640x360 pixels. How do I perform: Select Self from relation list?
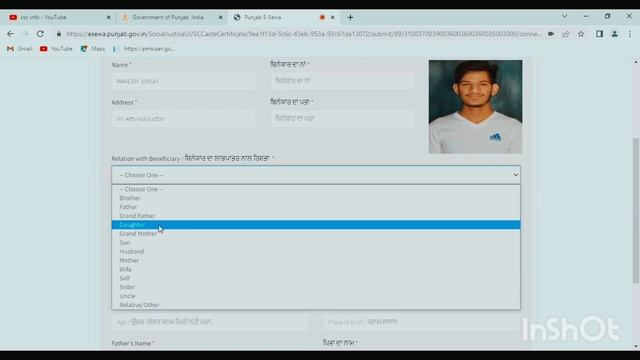[316, 278]
